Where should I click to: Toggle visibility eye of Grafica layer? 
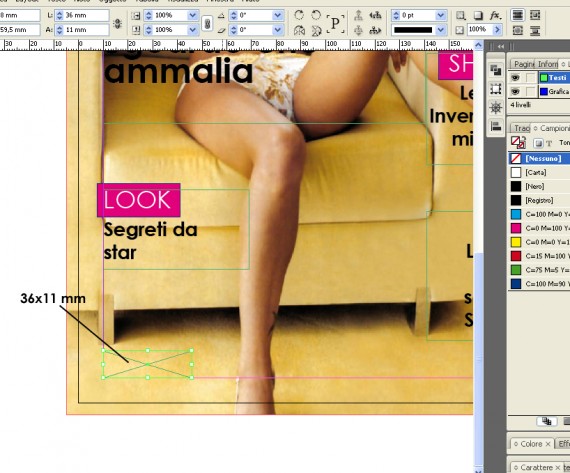[515, 92]
